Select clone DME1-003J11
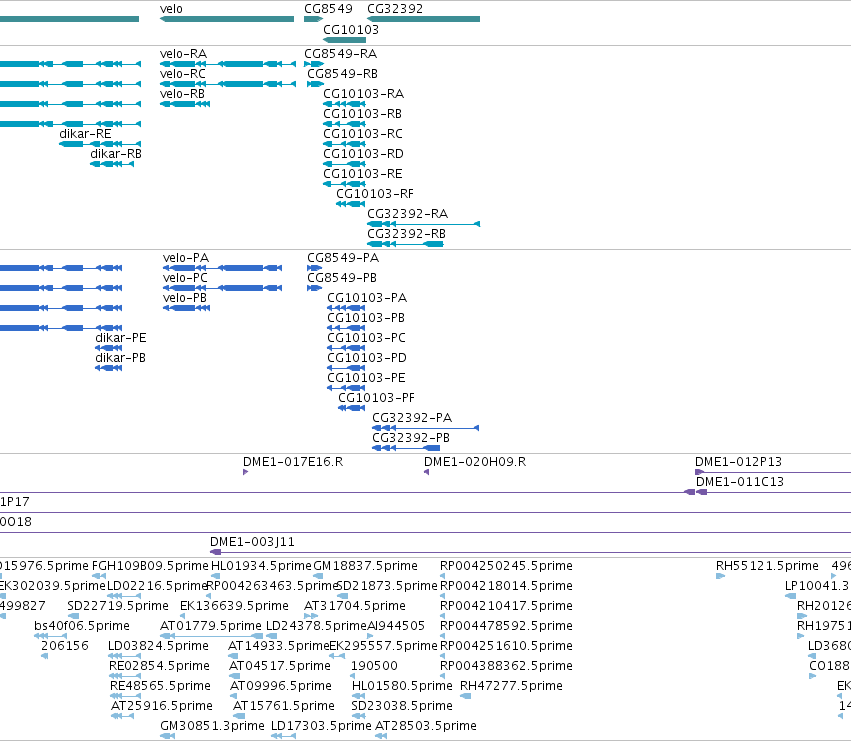The width and height of the screenshot is (851, 741). [252, 542]
